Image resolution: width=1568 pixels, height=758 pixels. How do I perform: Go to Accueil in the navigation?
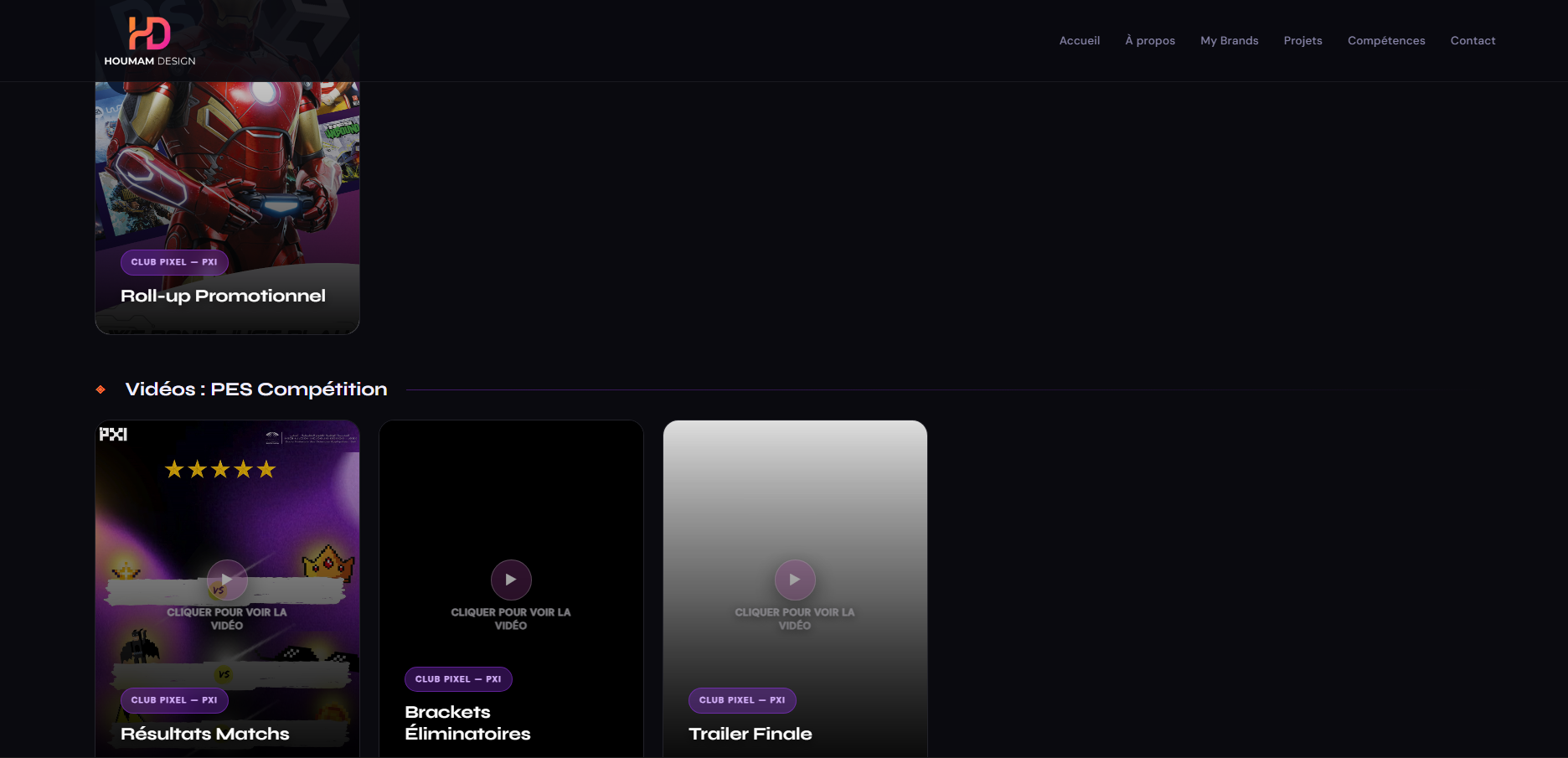1080,40
